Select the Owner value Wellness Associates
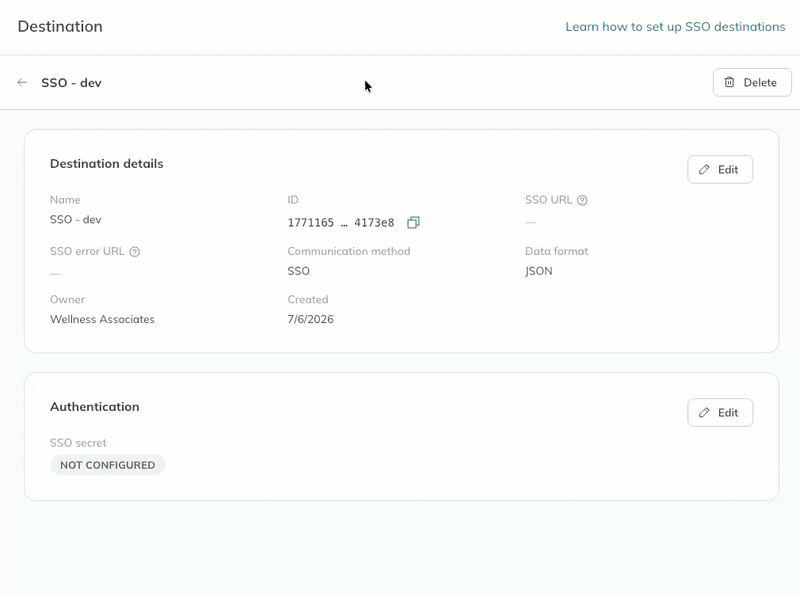800x597 pixels. pyautogui.click(x=102, y=319)
